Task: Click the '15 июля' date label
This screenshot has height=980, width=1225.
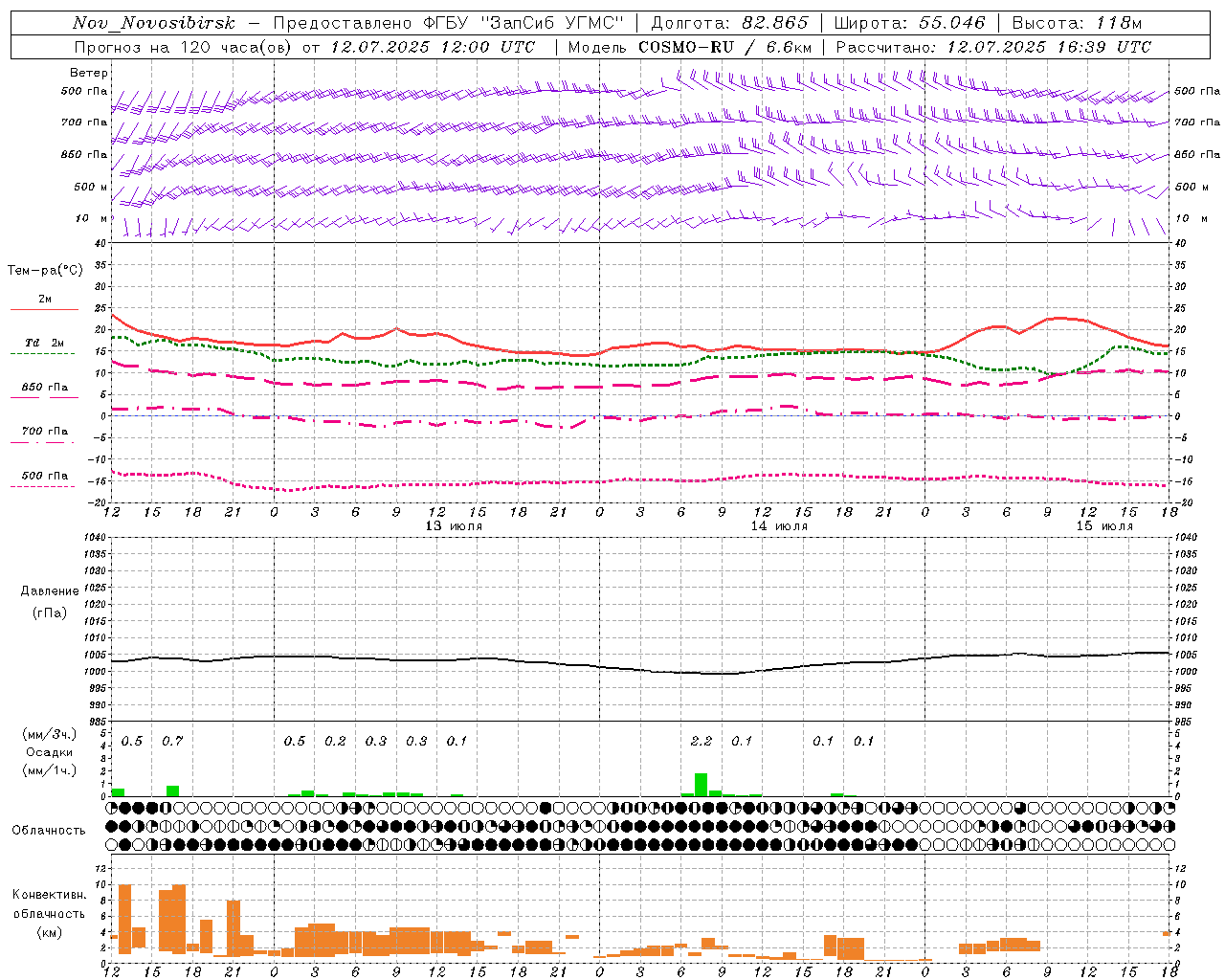Action: pos(1104,526)
